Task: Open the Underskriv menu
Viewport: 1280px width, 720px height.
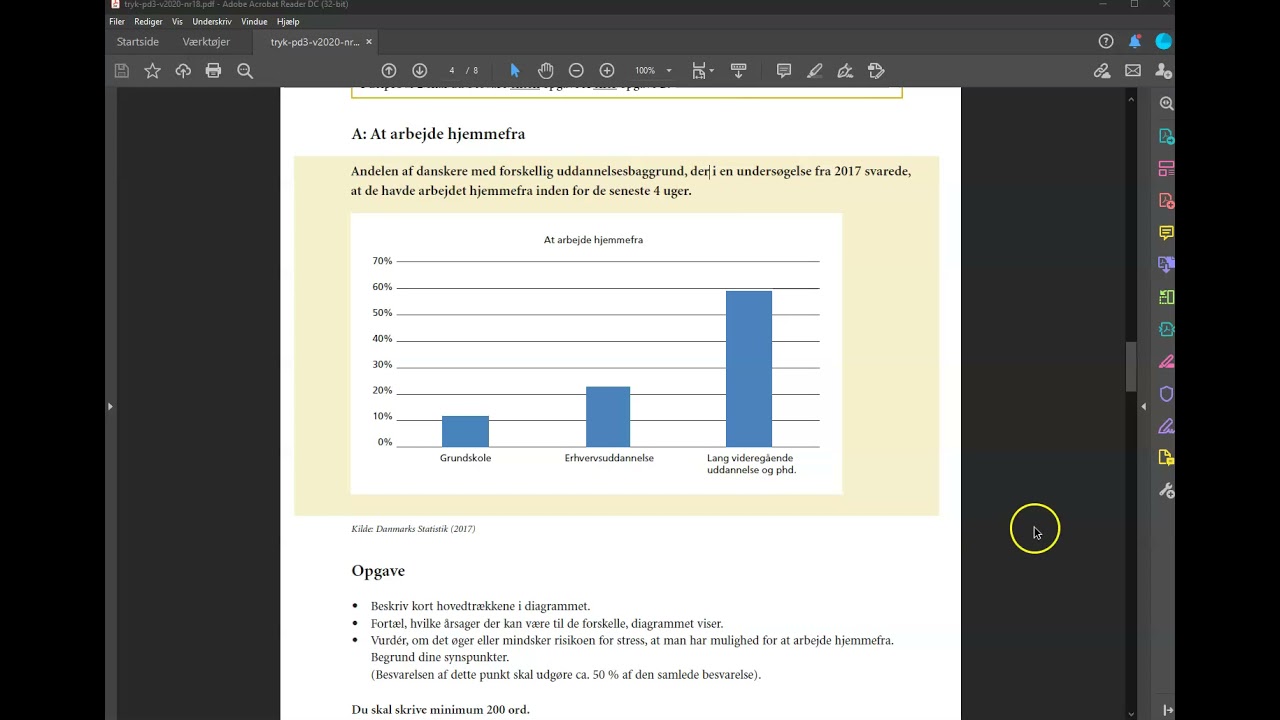Action: coord(212,21)
